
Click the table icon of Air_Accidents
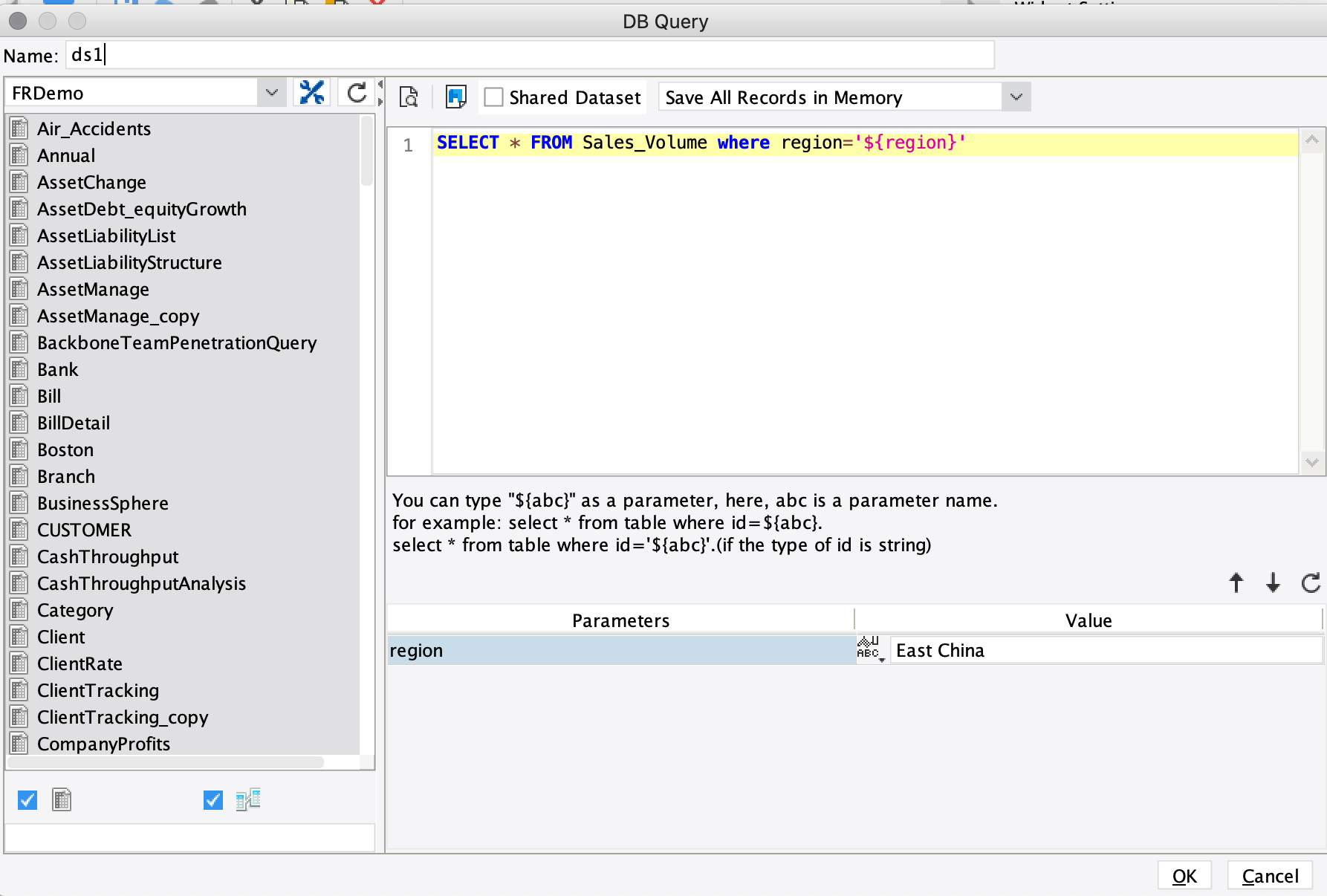(x=19, y=129)
